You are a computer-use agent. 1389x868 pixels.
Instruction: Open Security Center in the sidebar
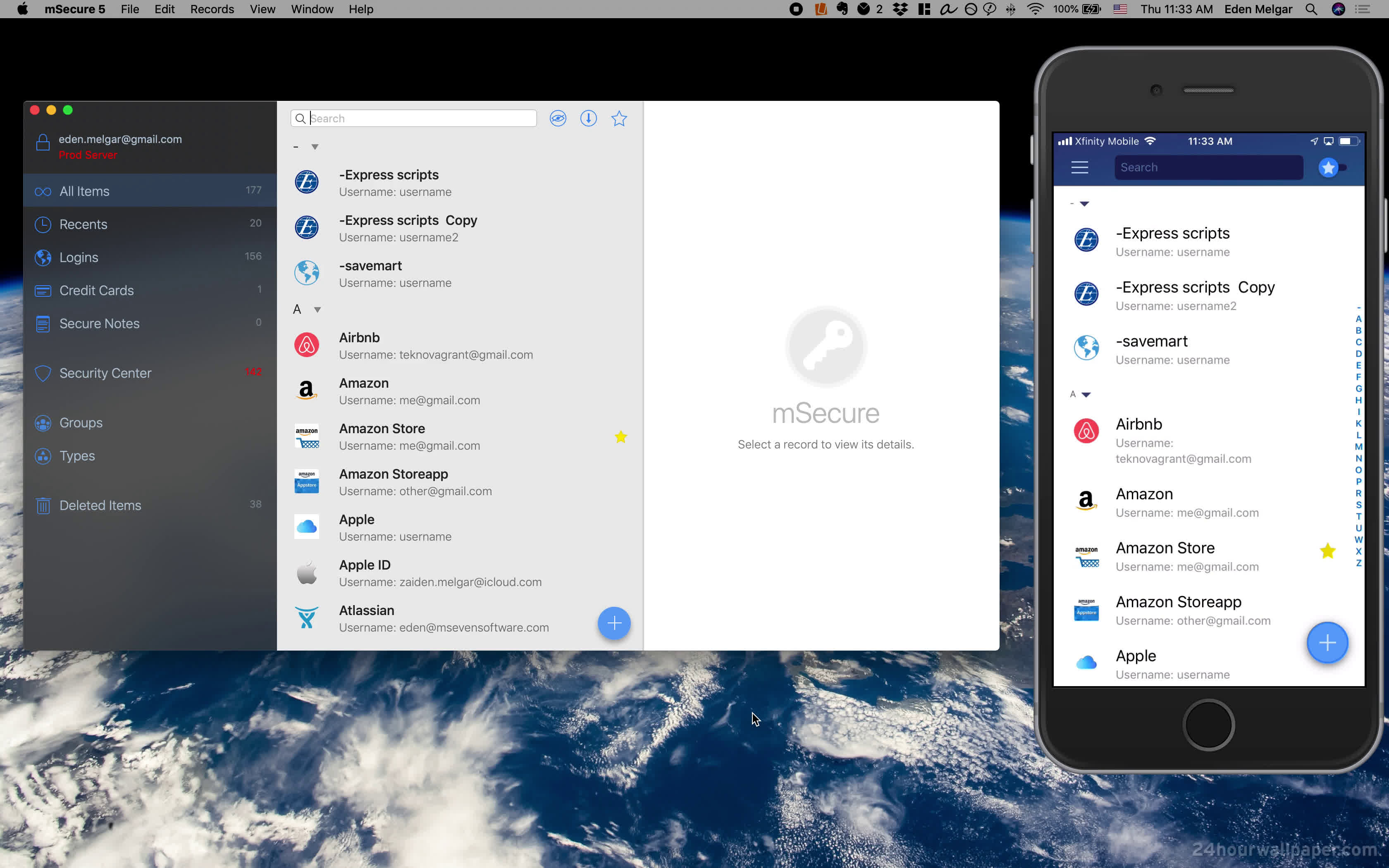point(105,373)
